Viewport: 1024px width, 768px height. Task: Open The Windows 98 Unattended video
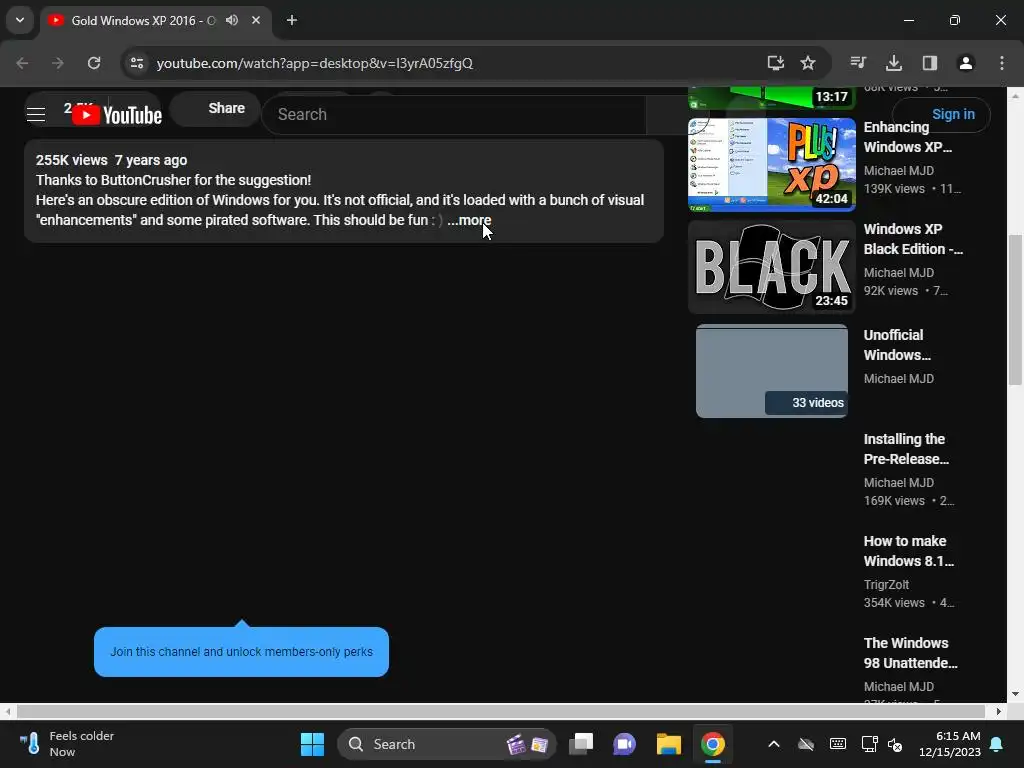pos(910,653)
